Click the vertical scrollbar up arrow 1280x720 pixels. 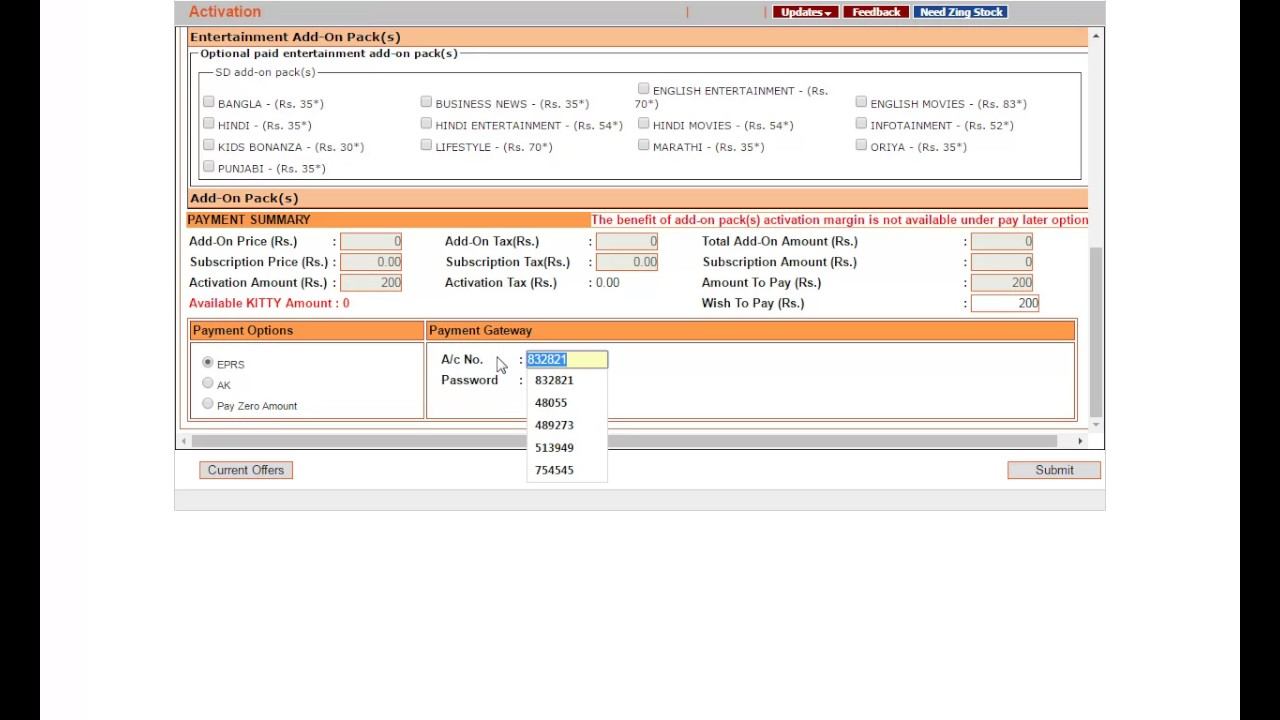point(1096,36)
